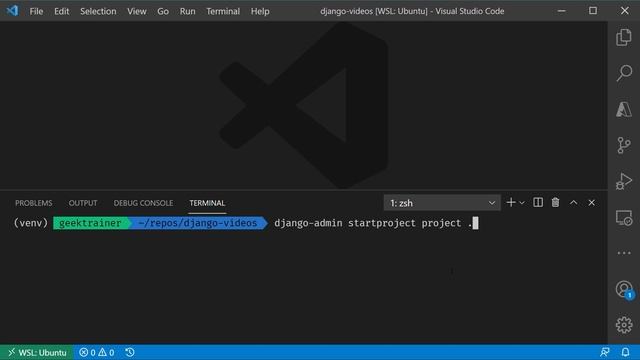Screen dimensions: 640x360
Task: Kill the terminal with trash icon
Action: (555, 202)
